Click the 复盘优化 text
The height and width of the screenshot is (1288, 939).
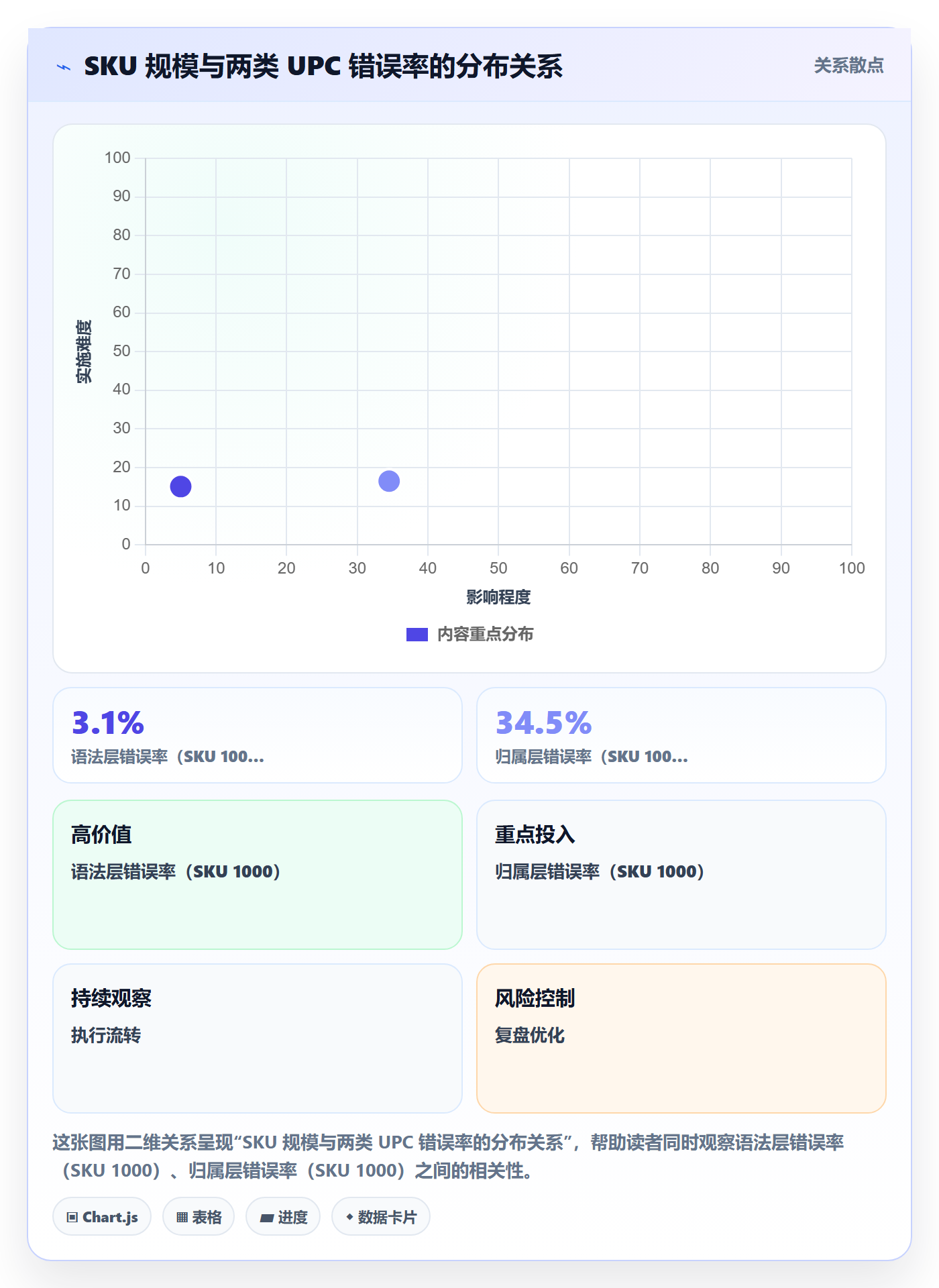530,1035
